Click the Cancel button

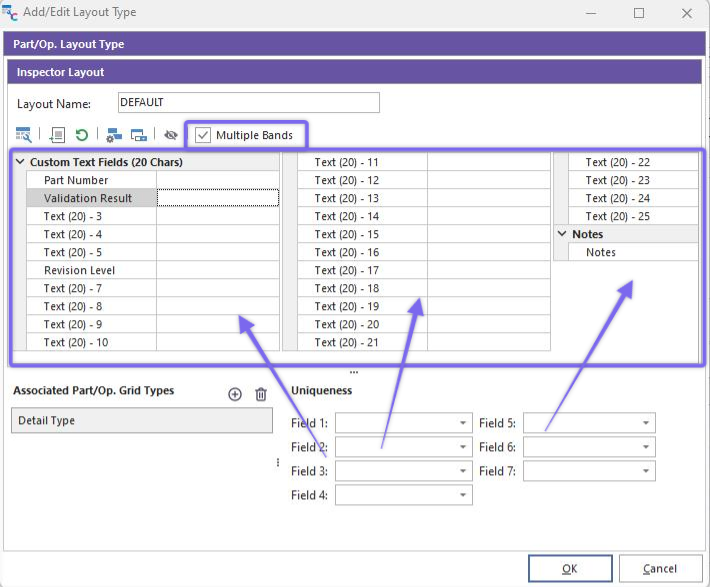coord(659,569)
